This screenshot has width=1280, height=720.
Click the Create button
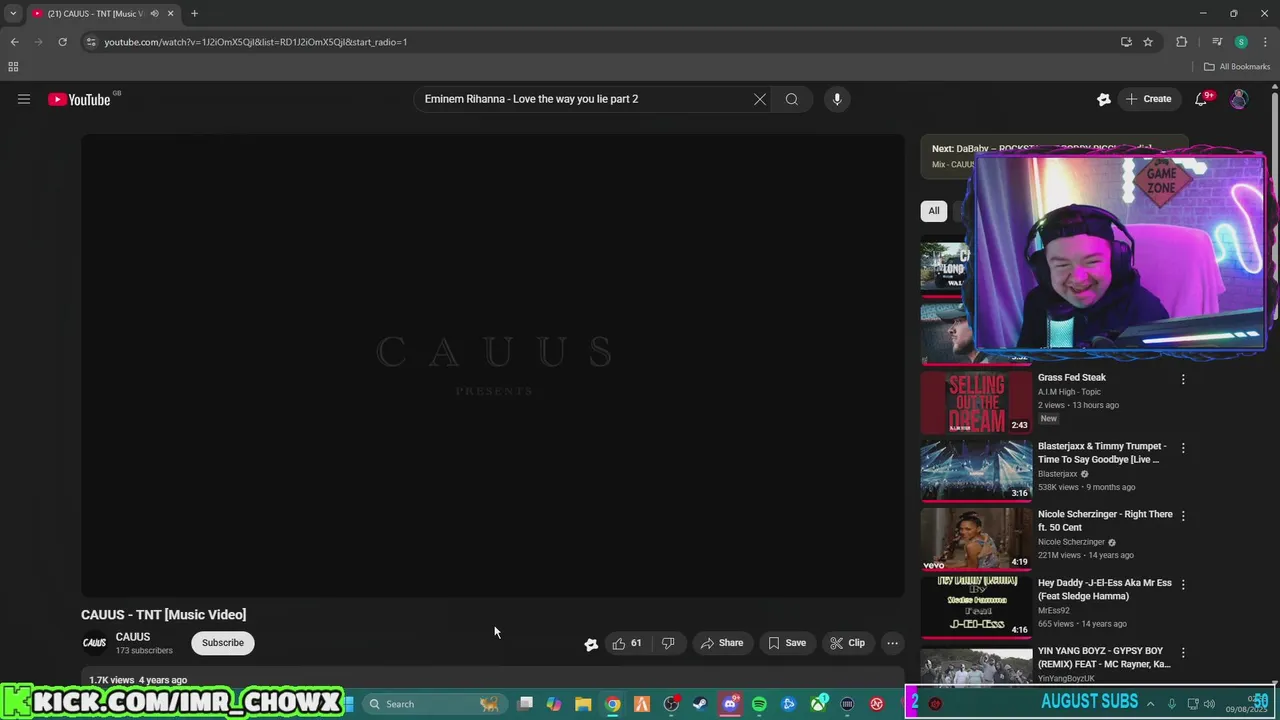click(1148, 99)
